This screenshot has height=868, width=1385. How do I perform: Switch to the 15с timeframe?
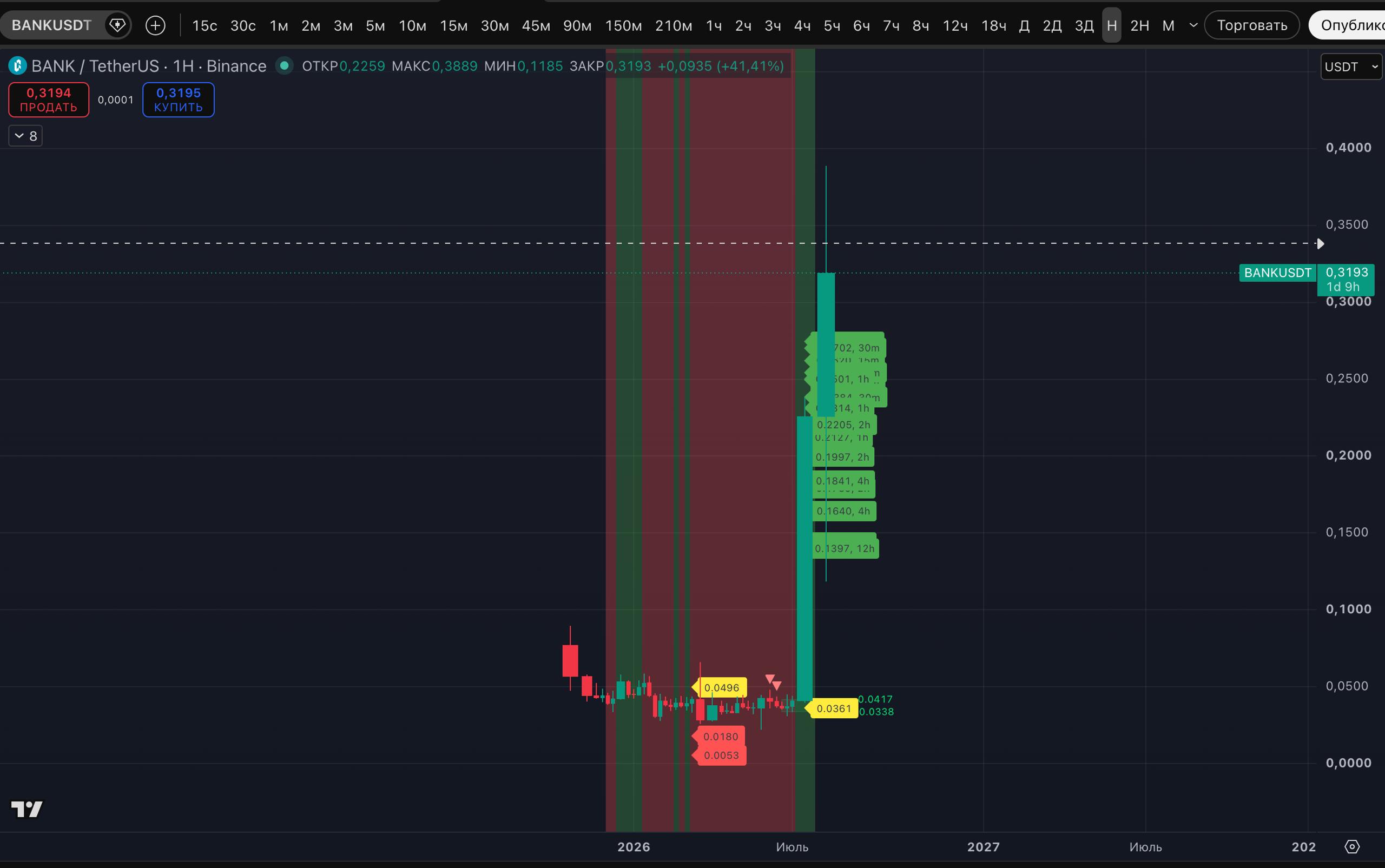(205, 26)
